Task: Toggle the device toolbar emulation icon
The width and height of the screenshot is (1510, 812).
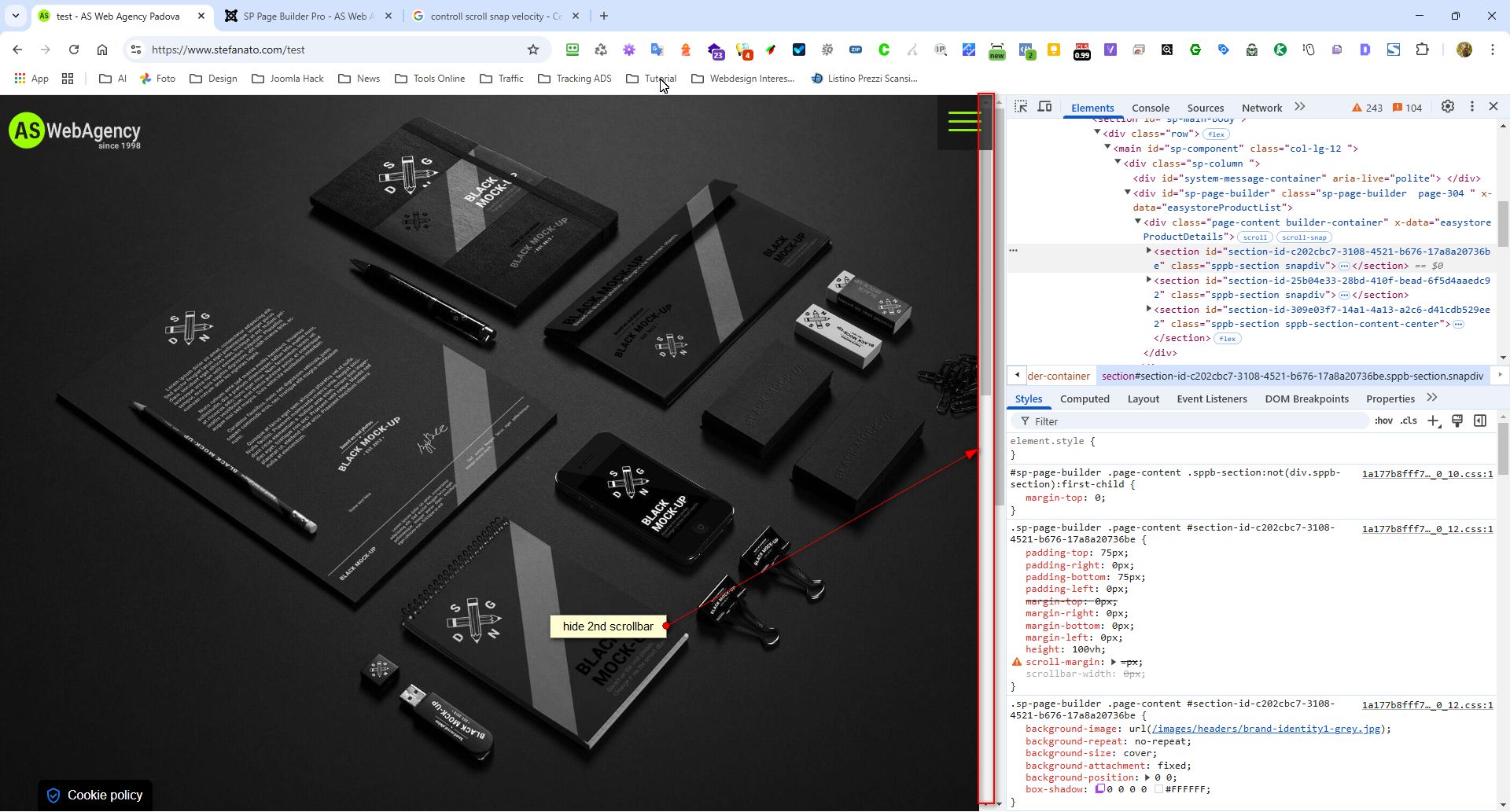Action: (1044, 107)
